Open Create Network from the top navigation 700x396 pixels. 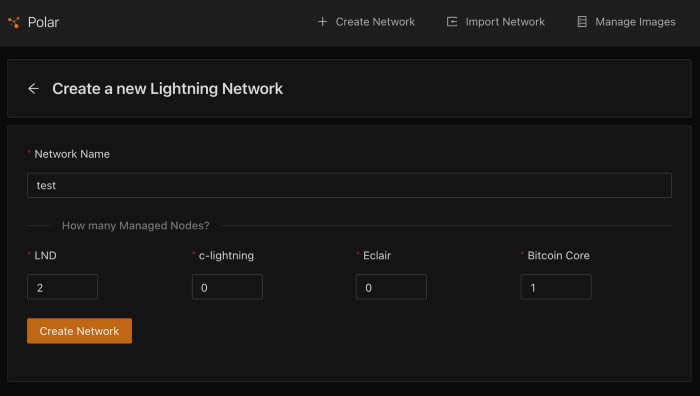pyautogui.click(x=366, y=21)
